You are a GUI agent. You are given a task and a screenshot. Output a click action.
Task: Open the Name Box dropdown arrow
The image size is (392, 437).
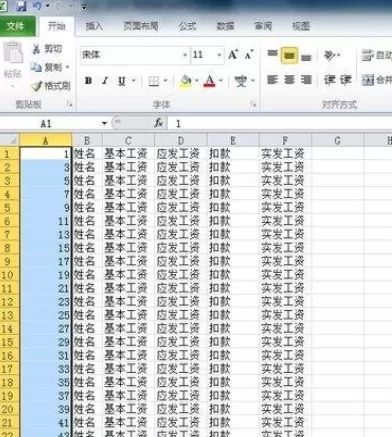pyautogui.click(x=104, y=124)
